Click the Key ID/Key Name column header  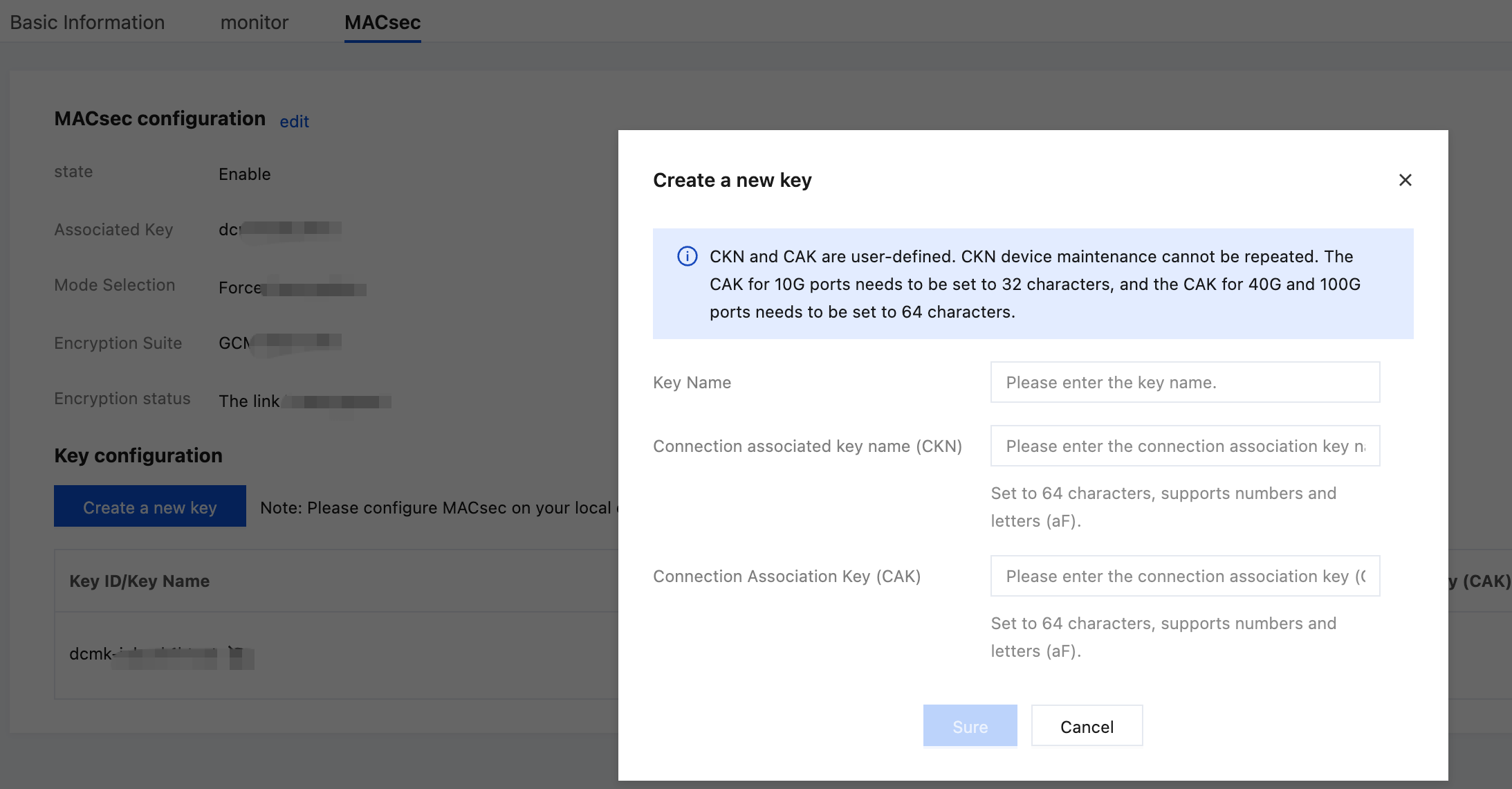pos(139,581)
